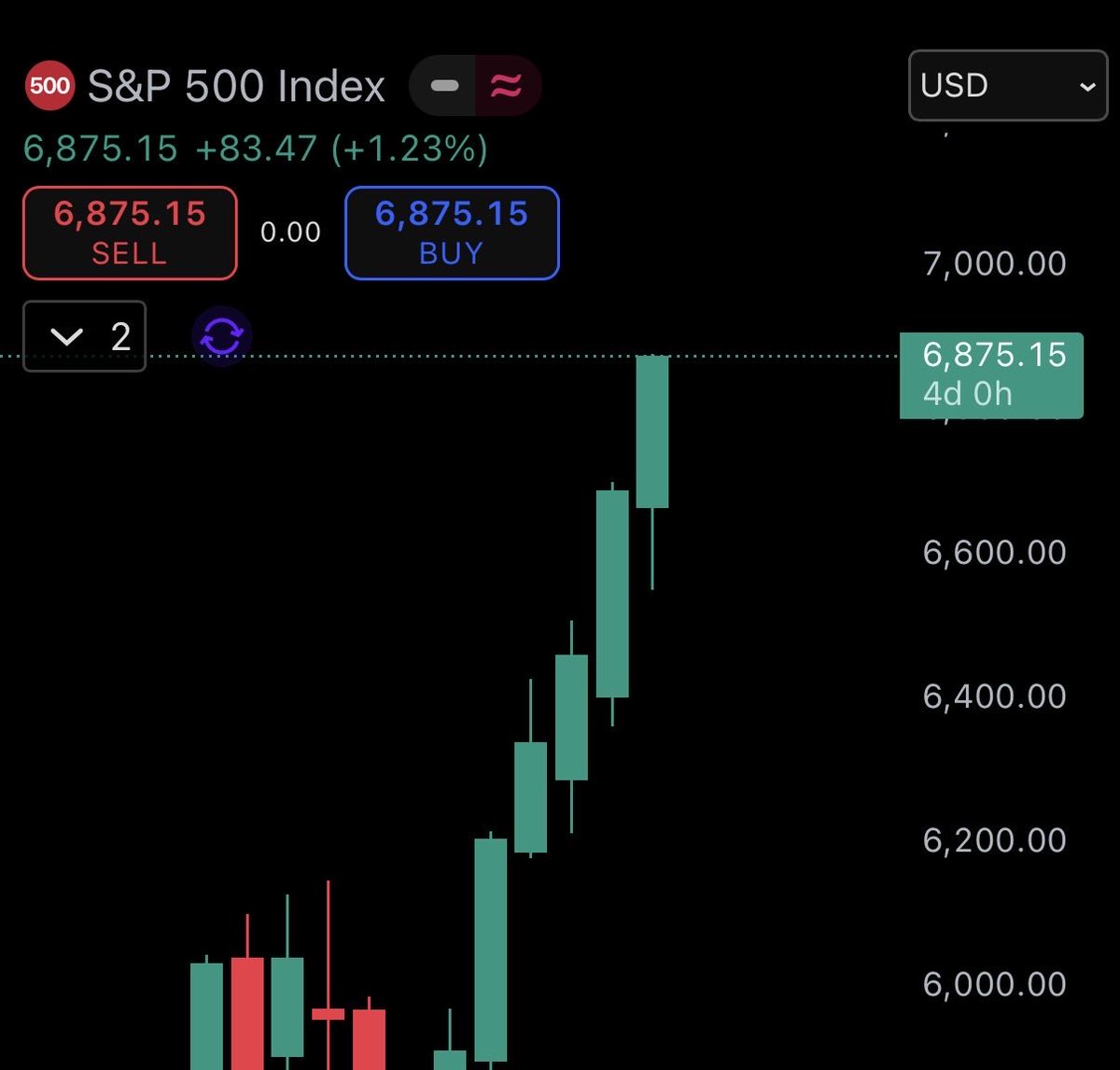Click the 6,400.00 price axis label
The height and width of the screenshot is (1070, 1120).
point(994,696)
